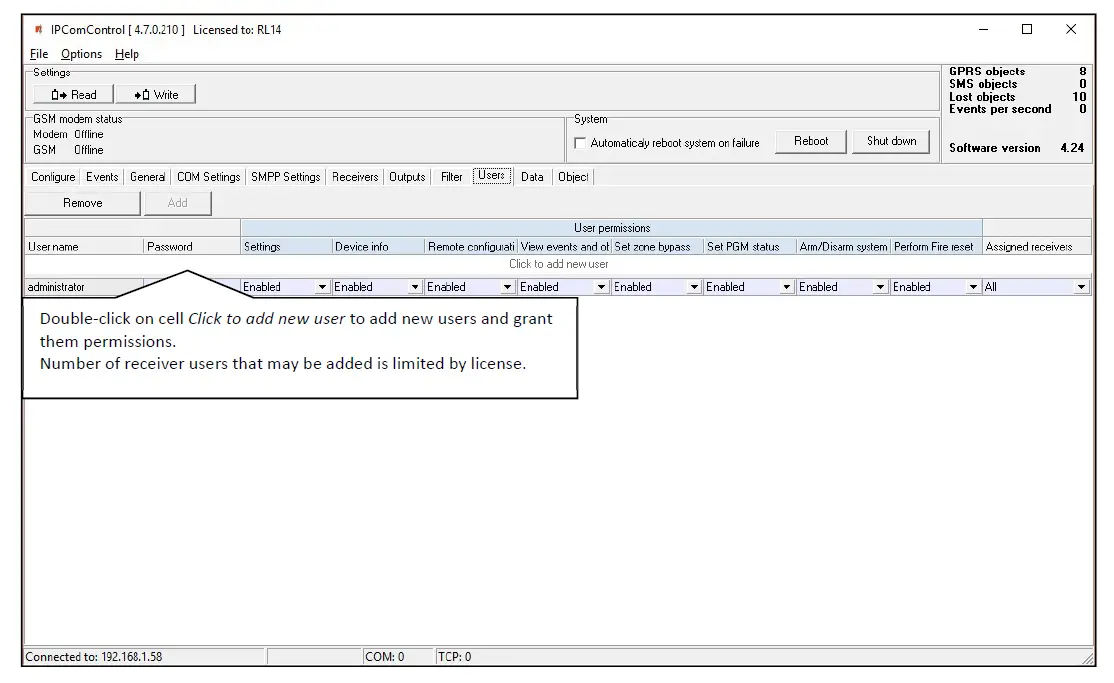The image size is (1114, 683).
Task: Switch to the Object tab
Action: (573, 177)
